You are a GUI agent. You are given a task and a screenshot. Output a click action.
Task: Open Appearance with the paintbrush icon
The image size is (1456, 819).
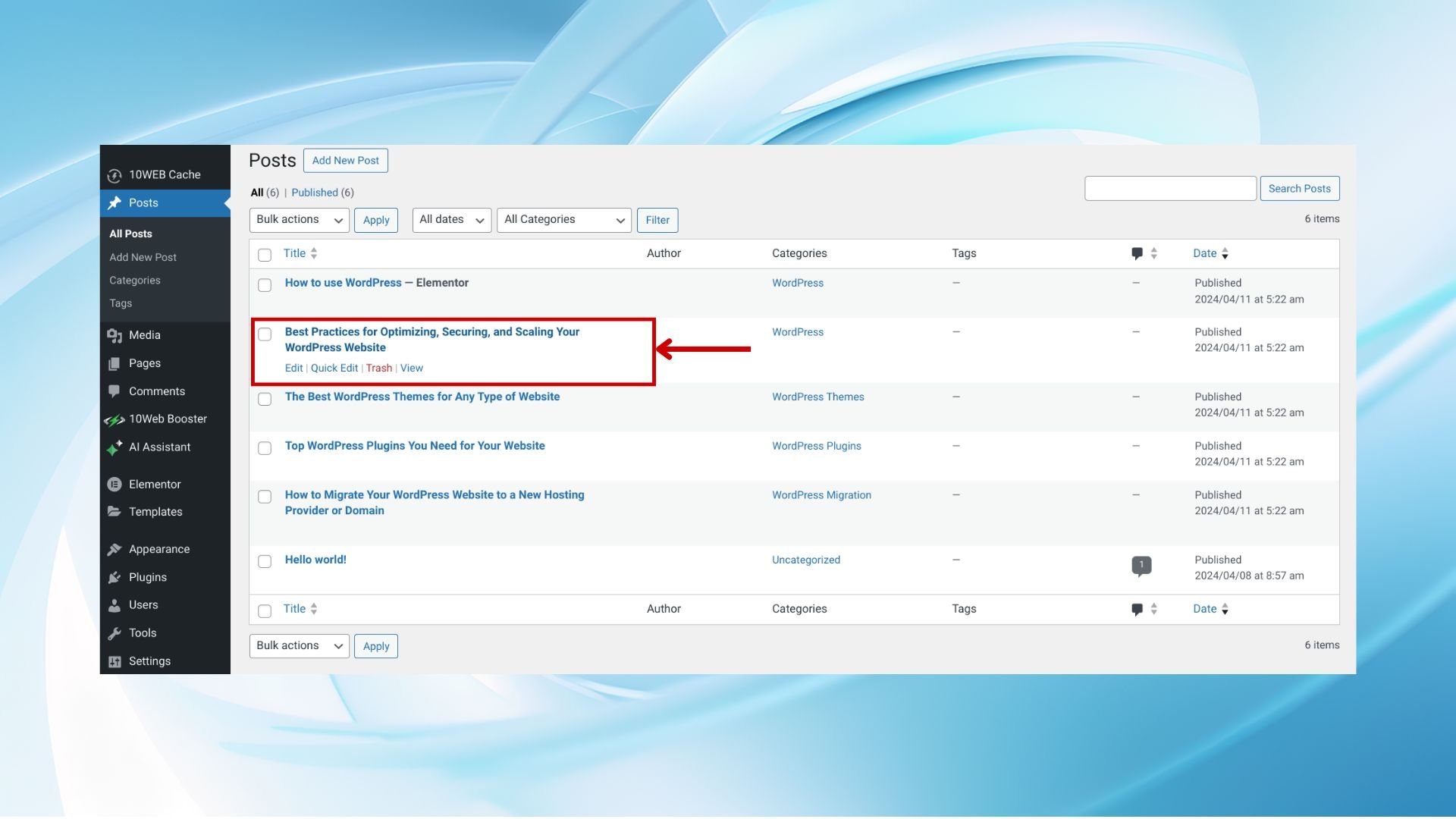[115, 549]
